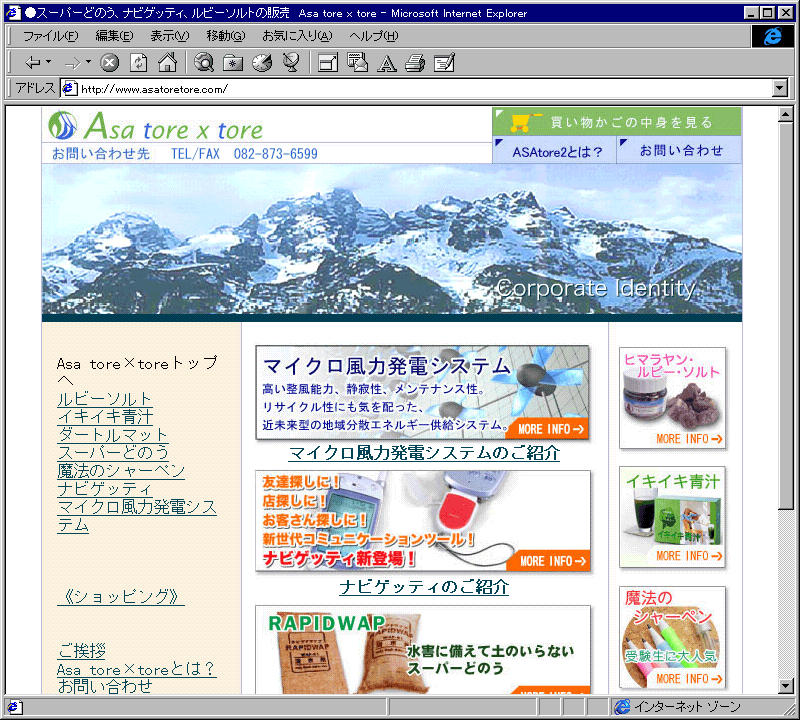Click the vertical scrollbar up arrow
Image resolution: width=800 pixels, height=720 pixels.
(x=786, y=114)
